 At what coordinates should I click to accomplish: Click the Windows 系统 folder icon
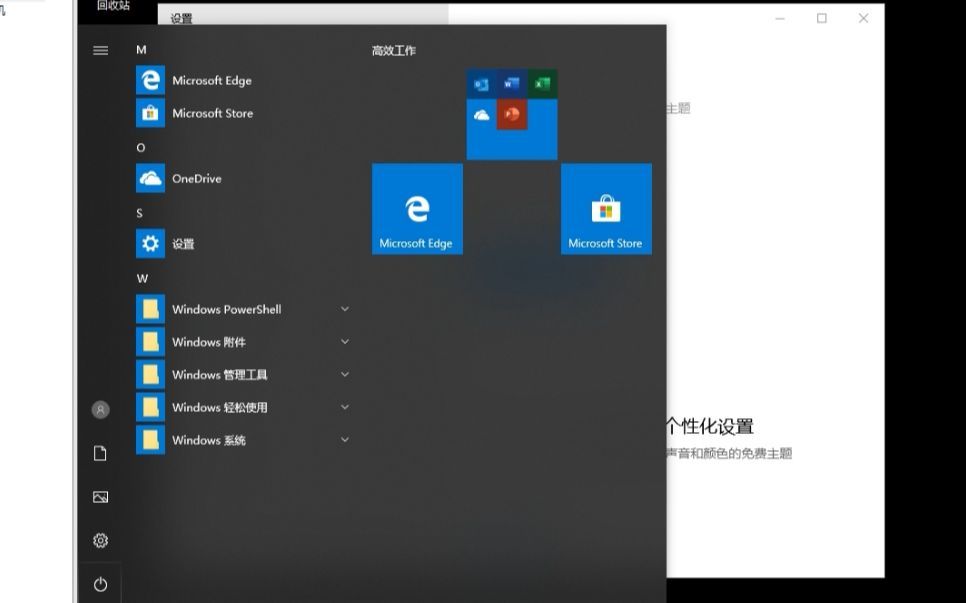pos(150,440)
